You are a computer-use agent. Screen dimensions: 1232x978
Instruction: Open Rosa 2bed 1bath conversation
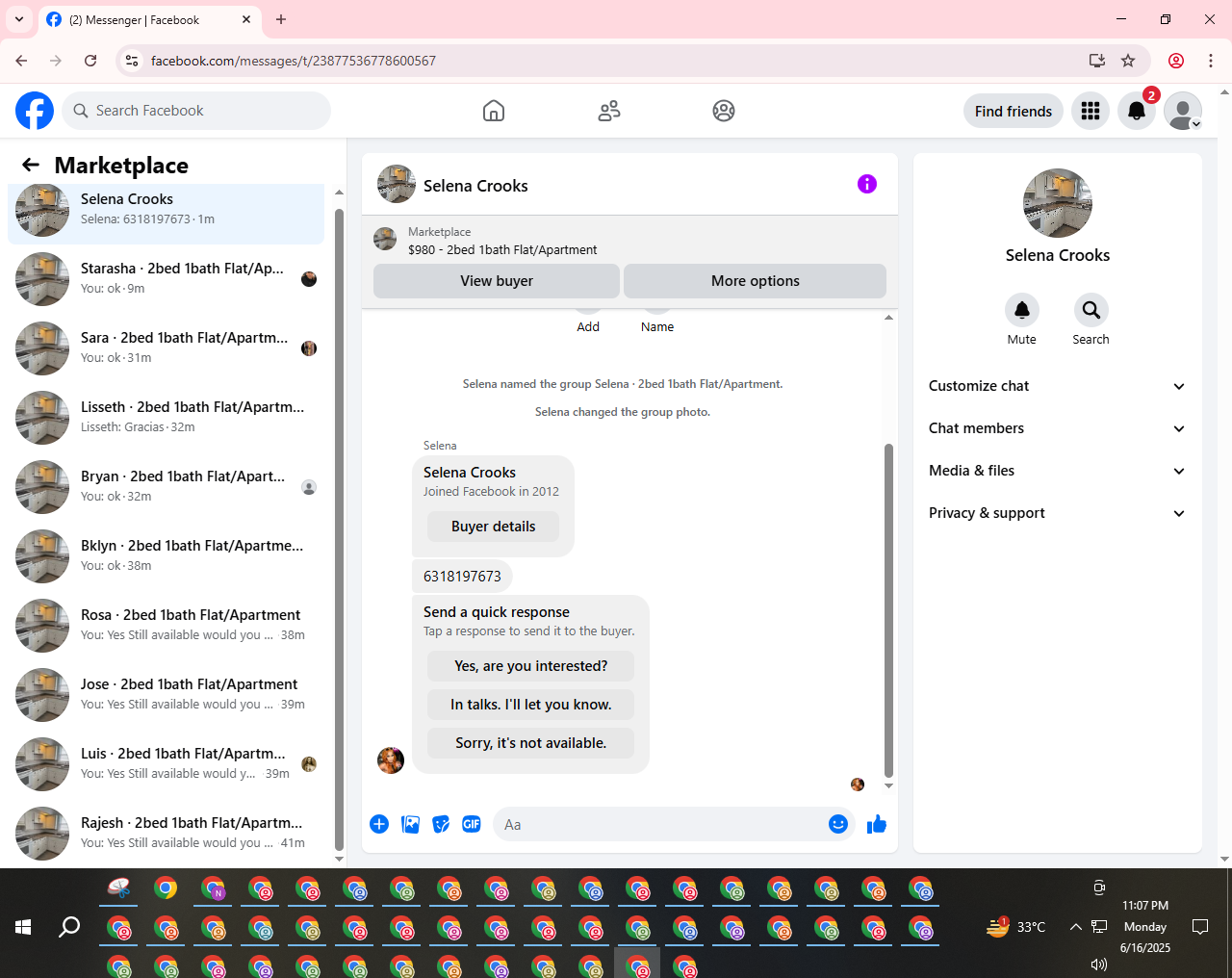point(166,626)
